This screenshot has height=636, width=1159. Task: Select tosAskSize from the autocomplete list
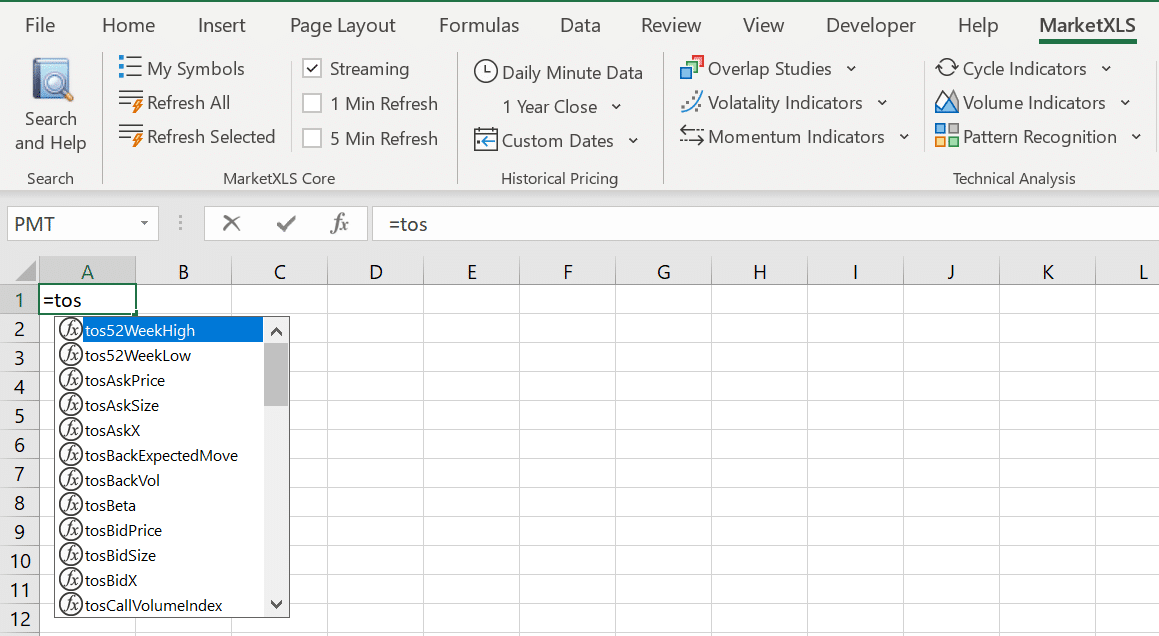pos(160,405)
